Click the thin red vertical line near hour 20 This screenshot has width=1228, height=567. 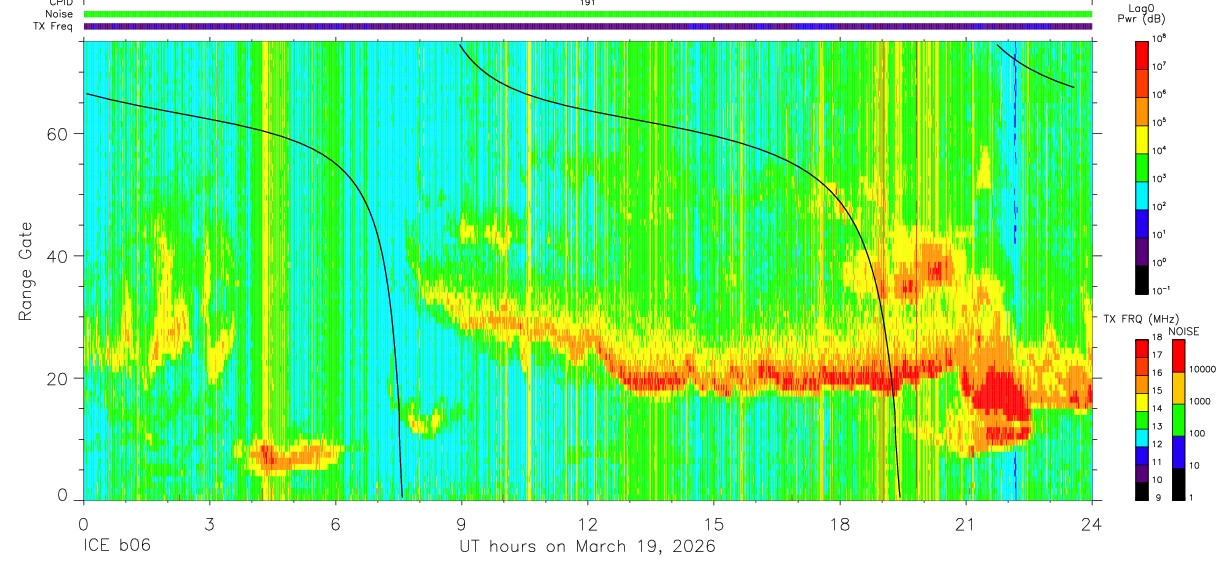coord(917,270)
